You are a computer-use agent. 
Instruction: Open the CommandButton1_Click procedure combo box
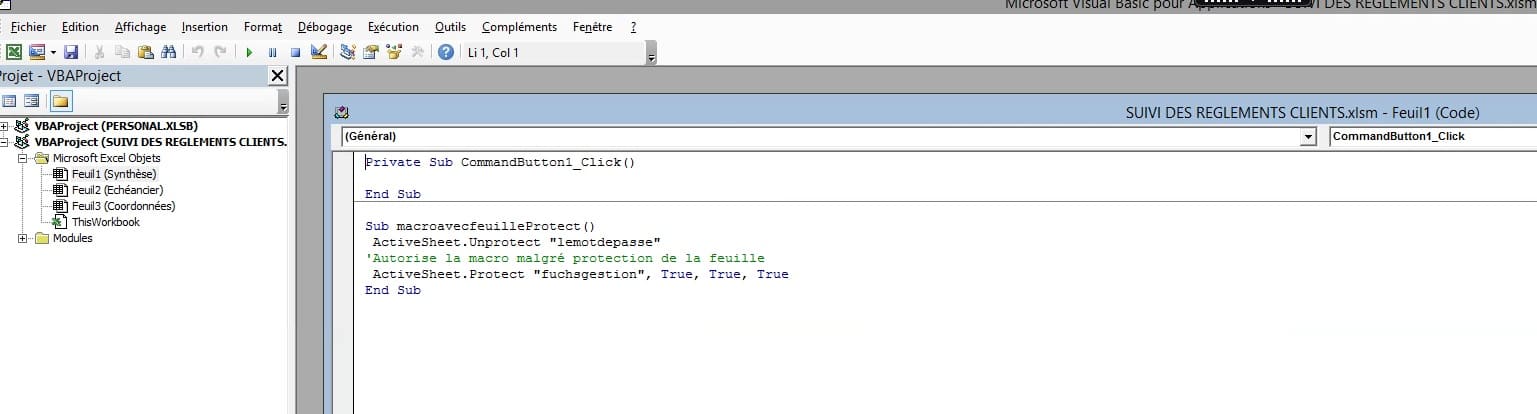click(1432, 136)
